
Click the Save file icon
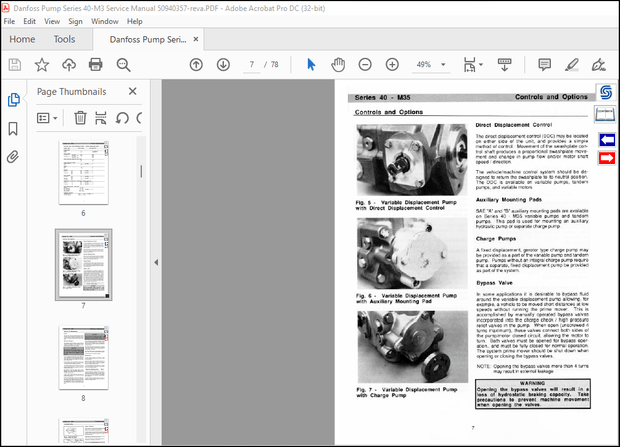click(x=15, y=64)
